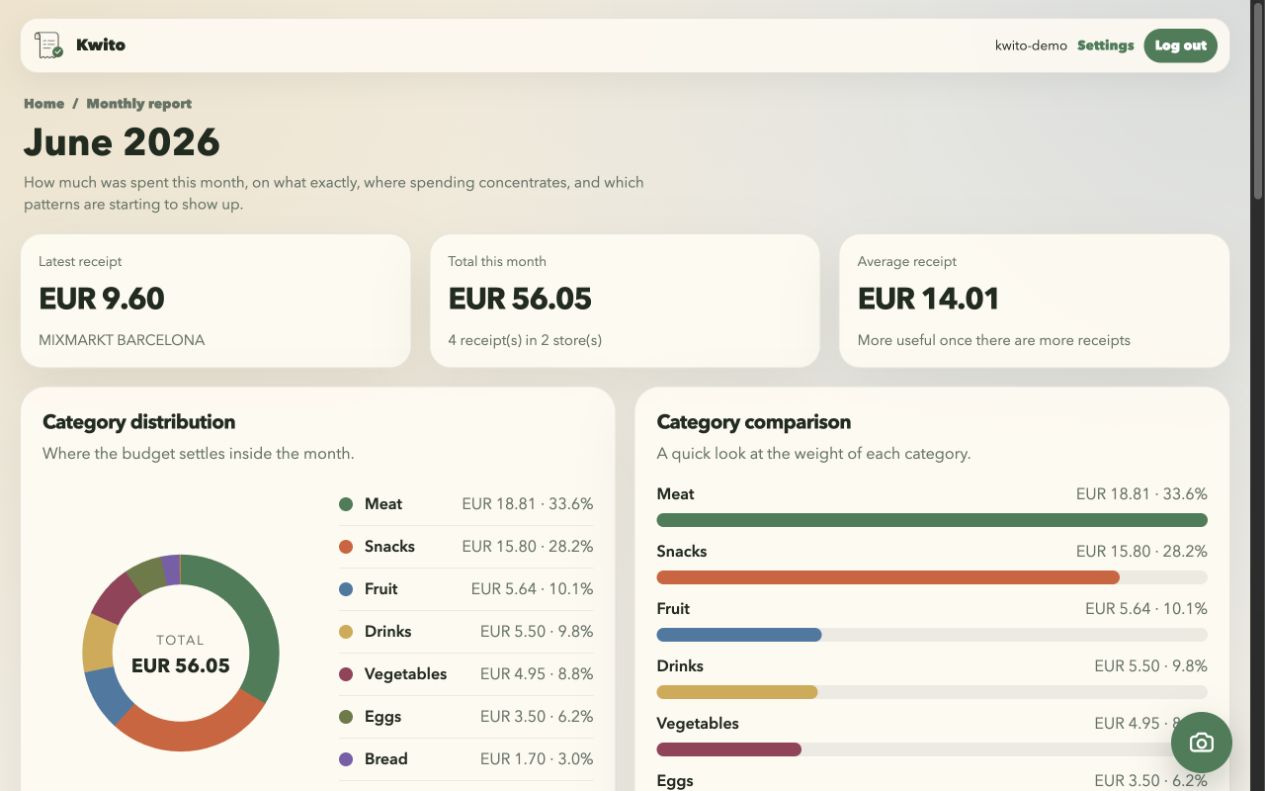This screenshot has height=791, width=1265.
Task: Click the Eggs label in Category comparison
Action: click(x=675, y=780)
